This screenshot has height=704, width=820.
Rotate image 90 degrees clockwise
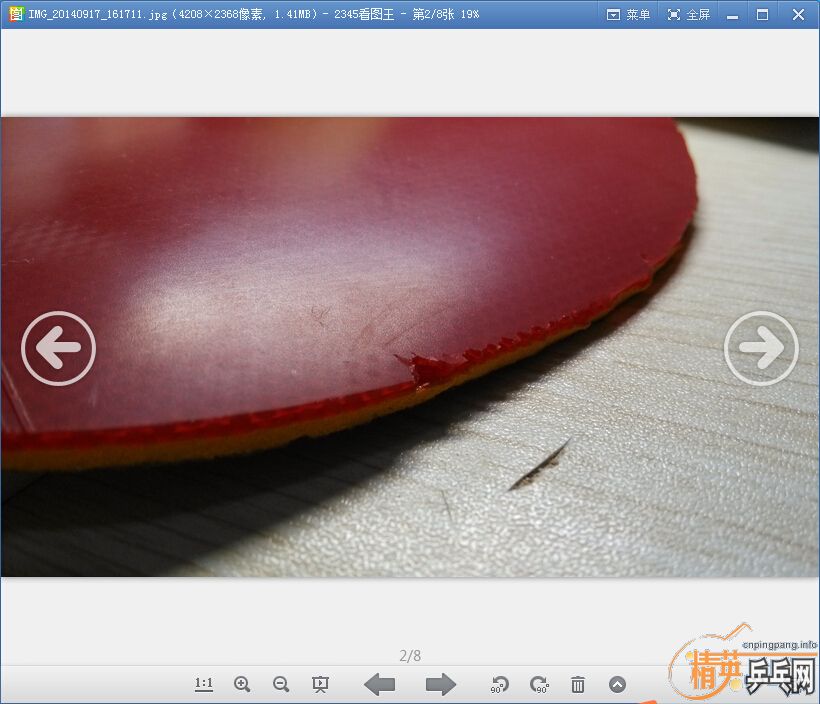point(539,684)
